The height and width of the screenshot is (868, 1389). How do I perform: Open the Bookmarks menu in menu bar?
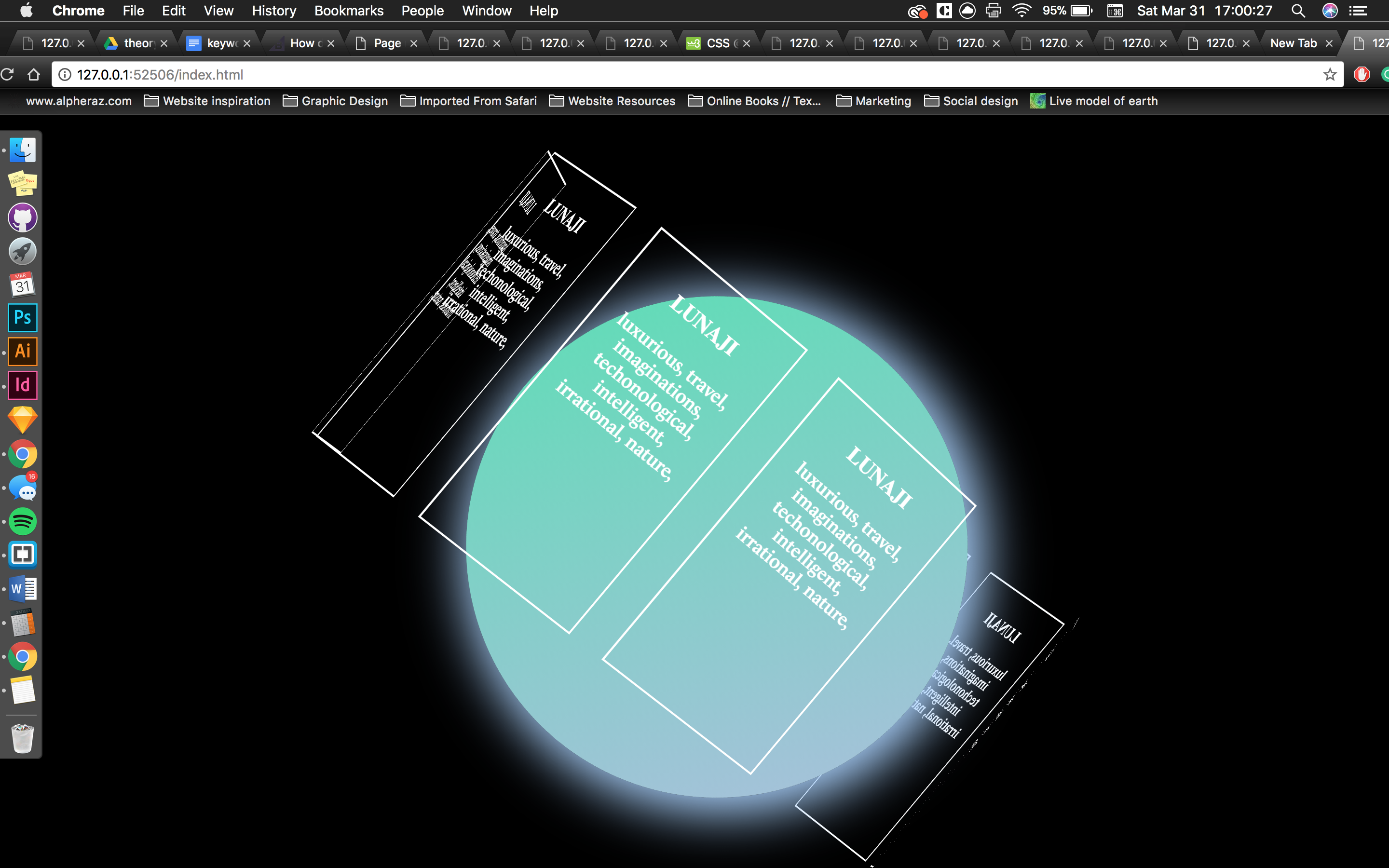pos(348,11)
